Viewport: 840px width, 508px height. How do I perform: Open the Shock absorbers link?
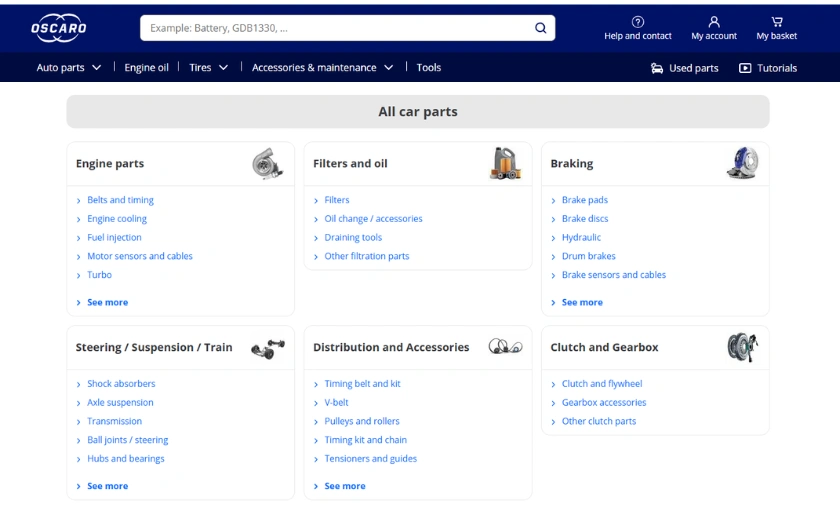121,384
